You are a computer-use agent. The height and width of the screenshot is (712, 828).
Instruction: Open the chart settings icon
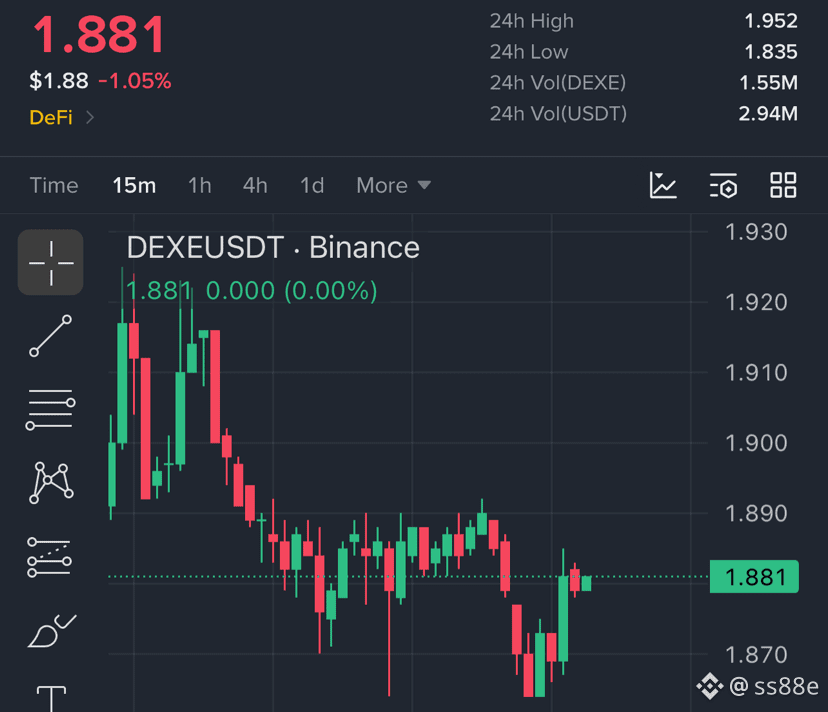(723, 185)
